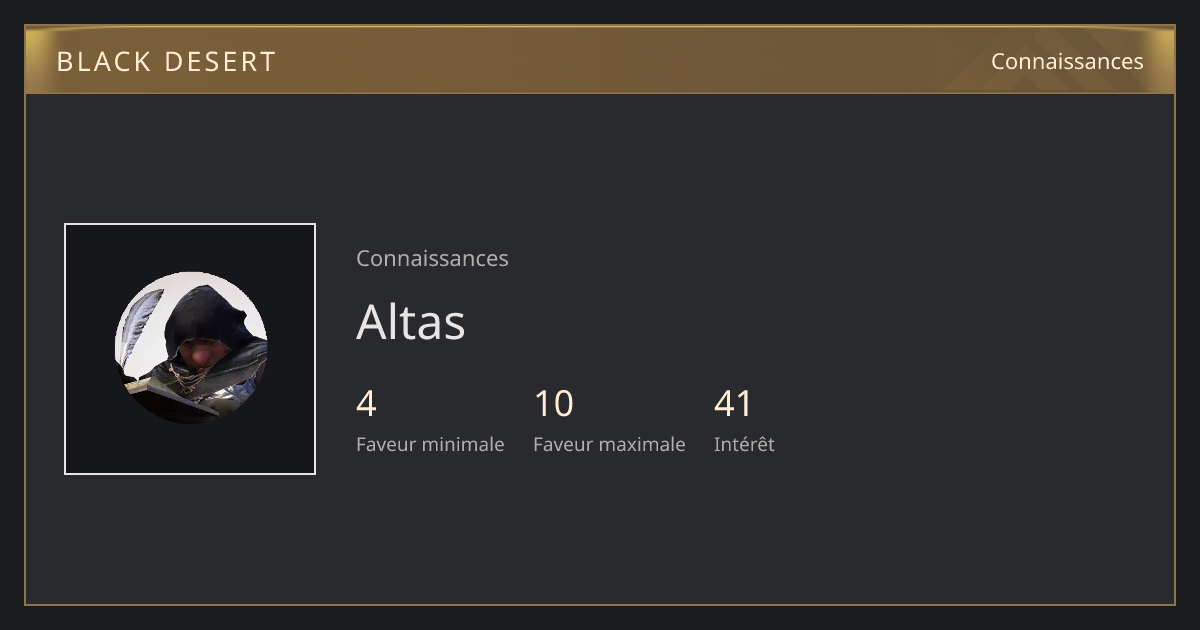
Task: Click the Faveur minimale label
Action: click(x=430, y=444)
